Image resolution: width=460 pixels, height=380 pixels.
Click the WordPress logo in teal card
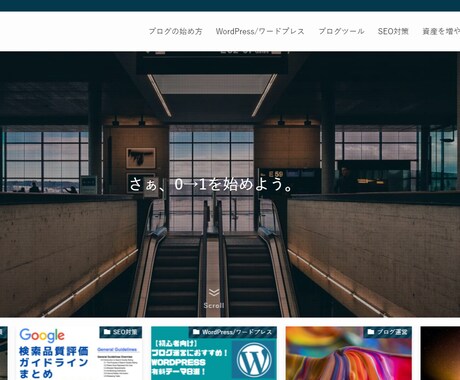click(x=254, y=360)
